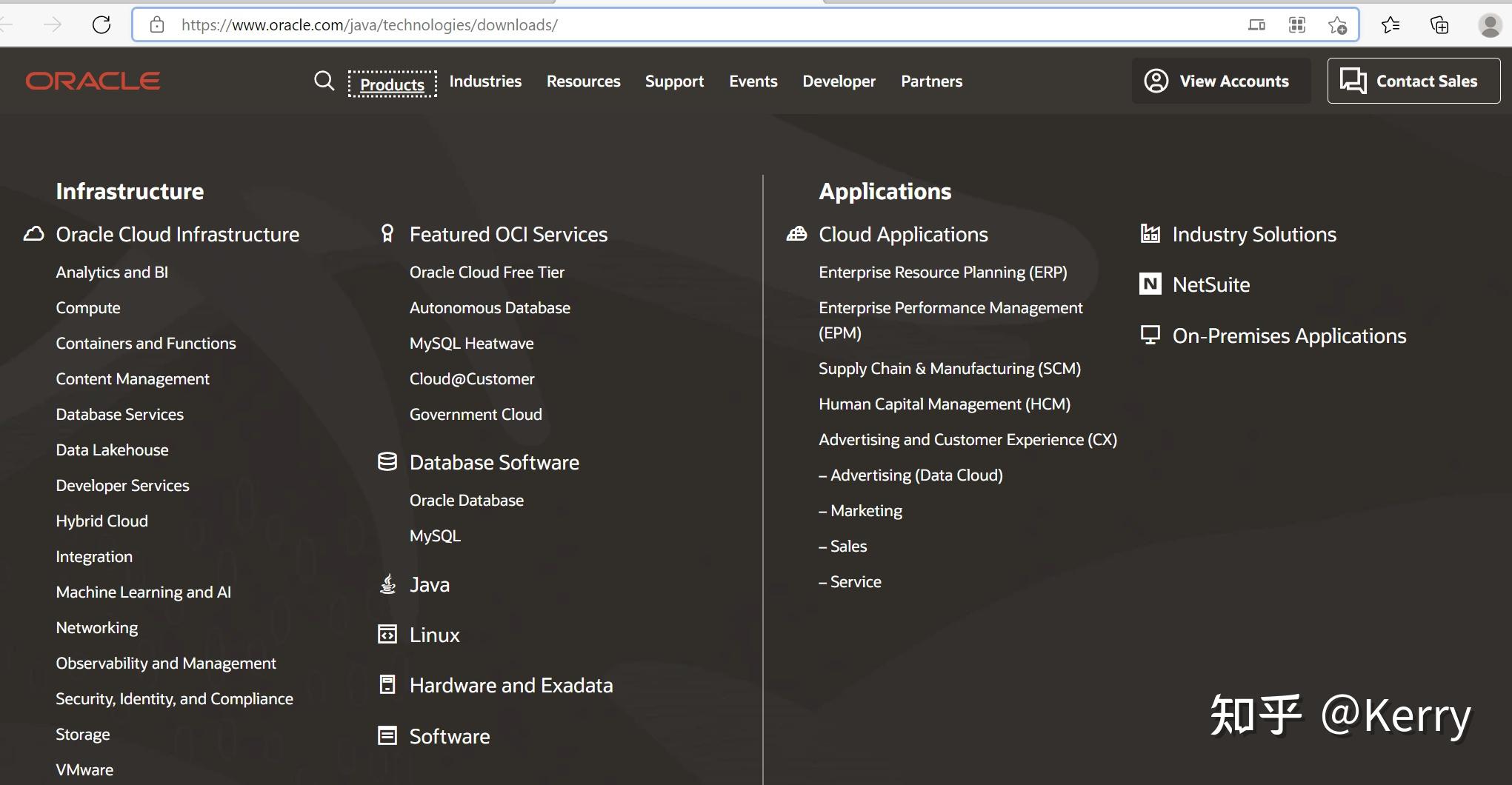This screenshot has height=785, width=1512.
Task: Open MySQL Heatwave link
Action: [471, 343]
